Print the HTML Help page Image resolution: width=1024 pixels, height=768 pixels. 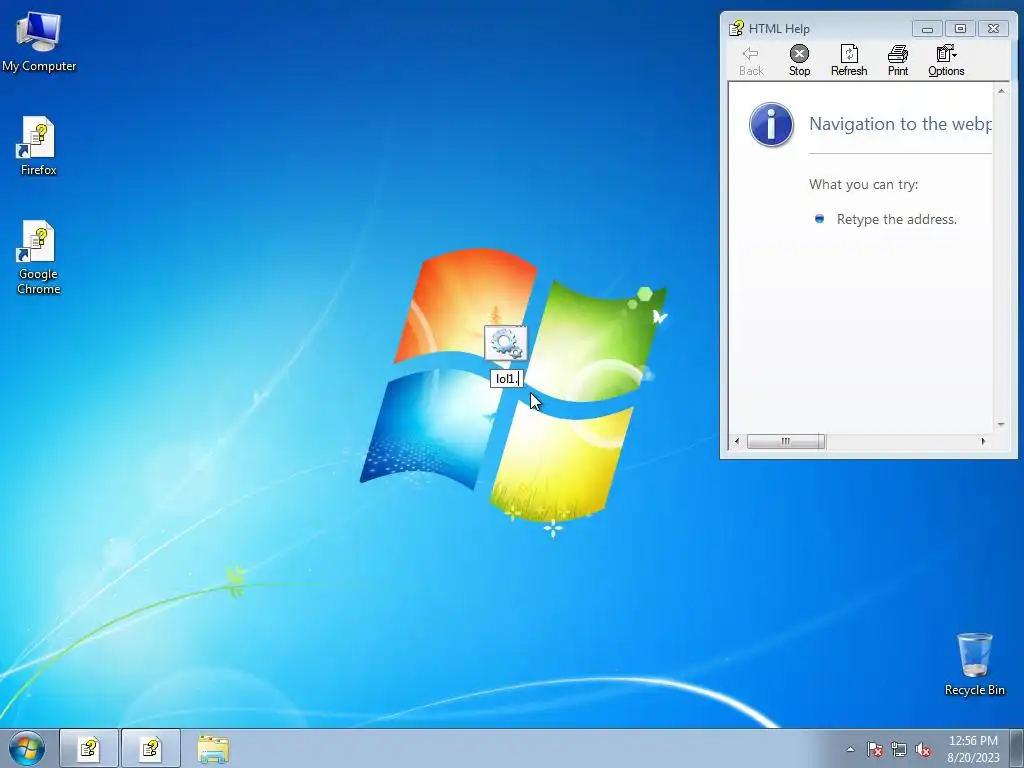(898, 61)
